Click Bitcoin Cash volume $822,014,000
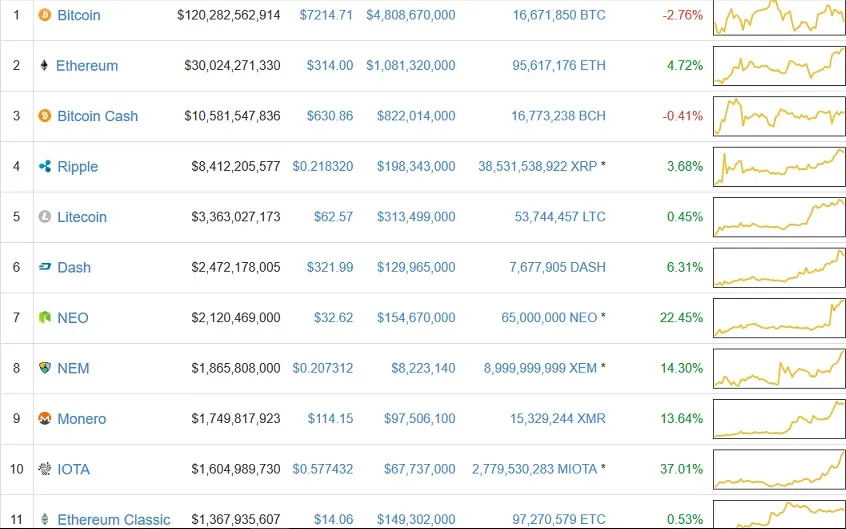846x529 pixels. pos(416,116)
